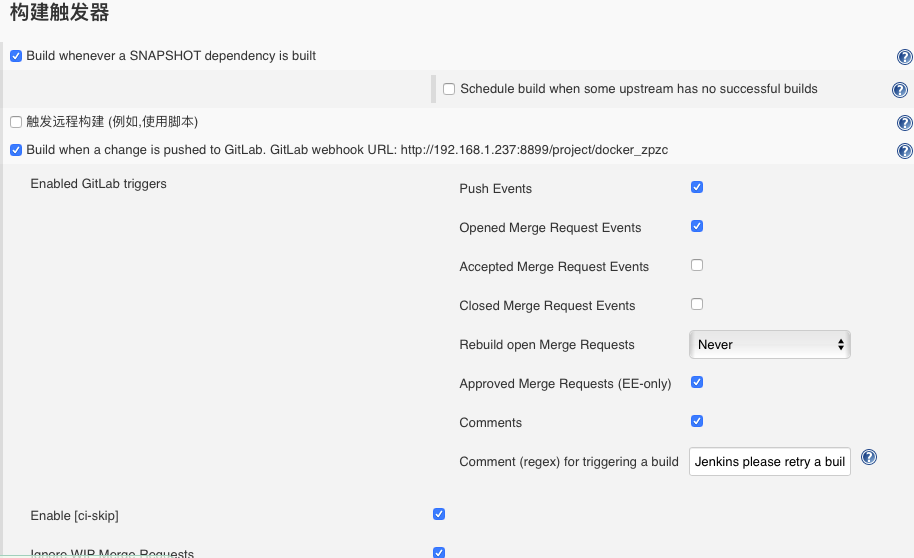Enable Accepted Merge Request Events
Image resolution: width=914 pixels, height=558 pixels.
click(x=697, y=265)
